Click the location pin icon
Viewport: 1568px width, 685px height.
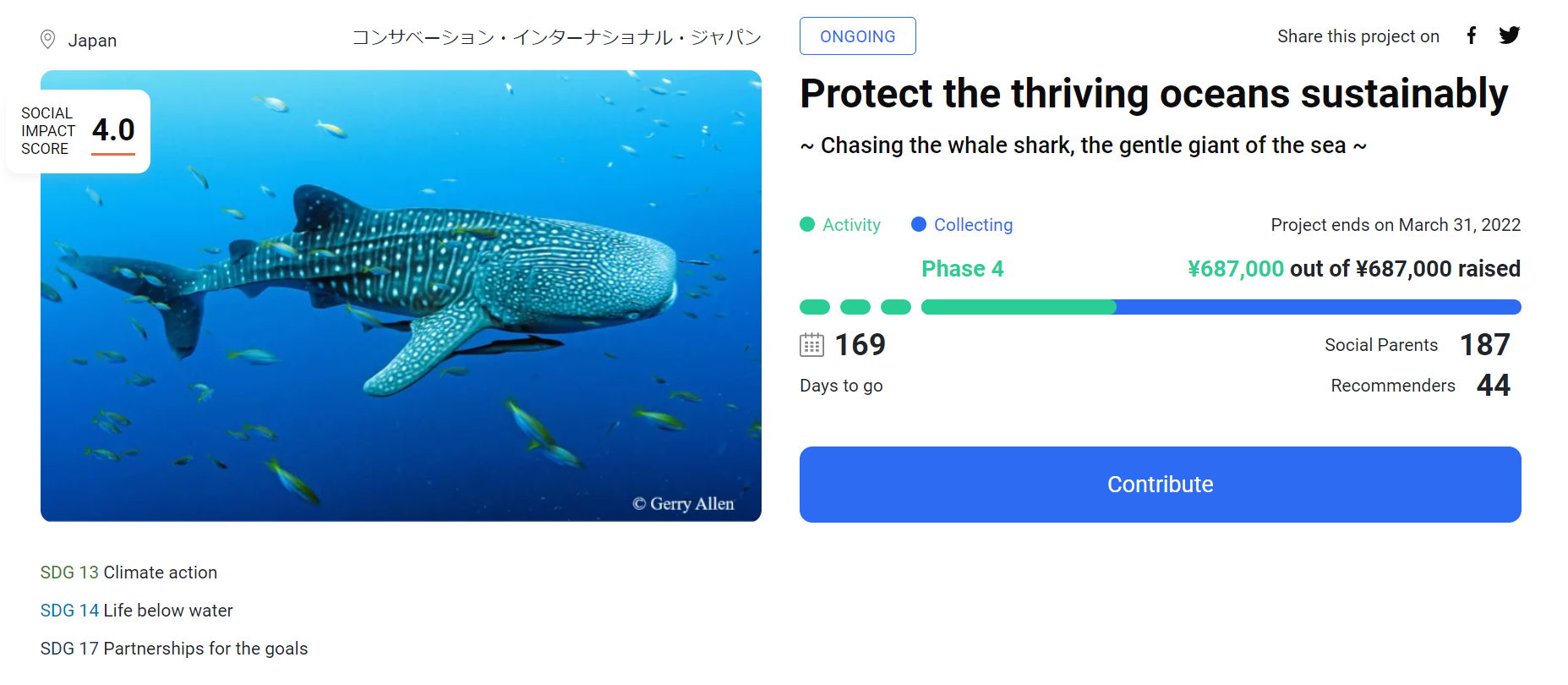[48, 40]
